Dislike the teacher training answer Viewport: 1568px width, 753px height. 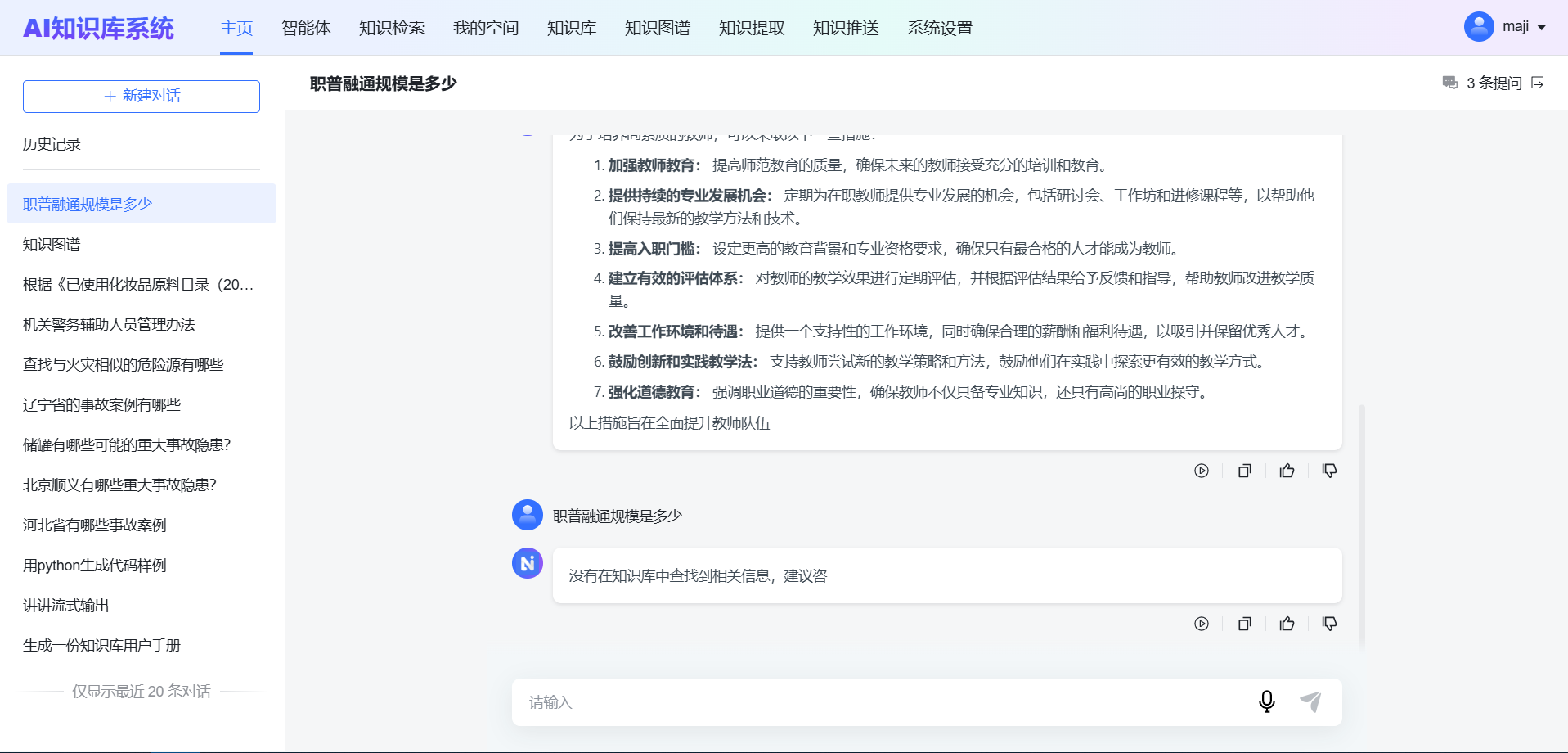[1329, 471]
